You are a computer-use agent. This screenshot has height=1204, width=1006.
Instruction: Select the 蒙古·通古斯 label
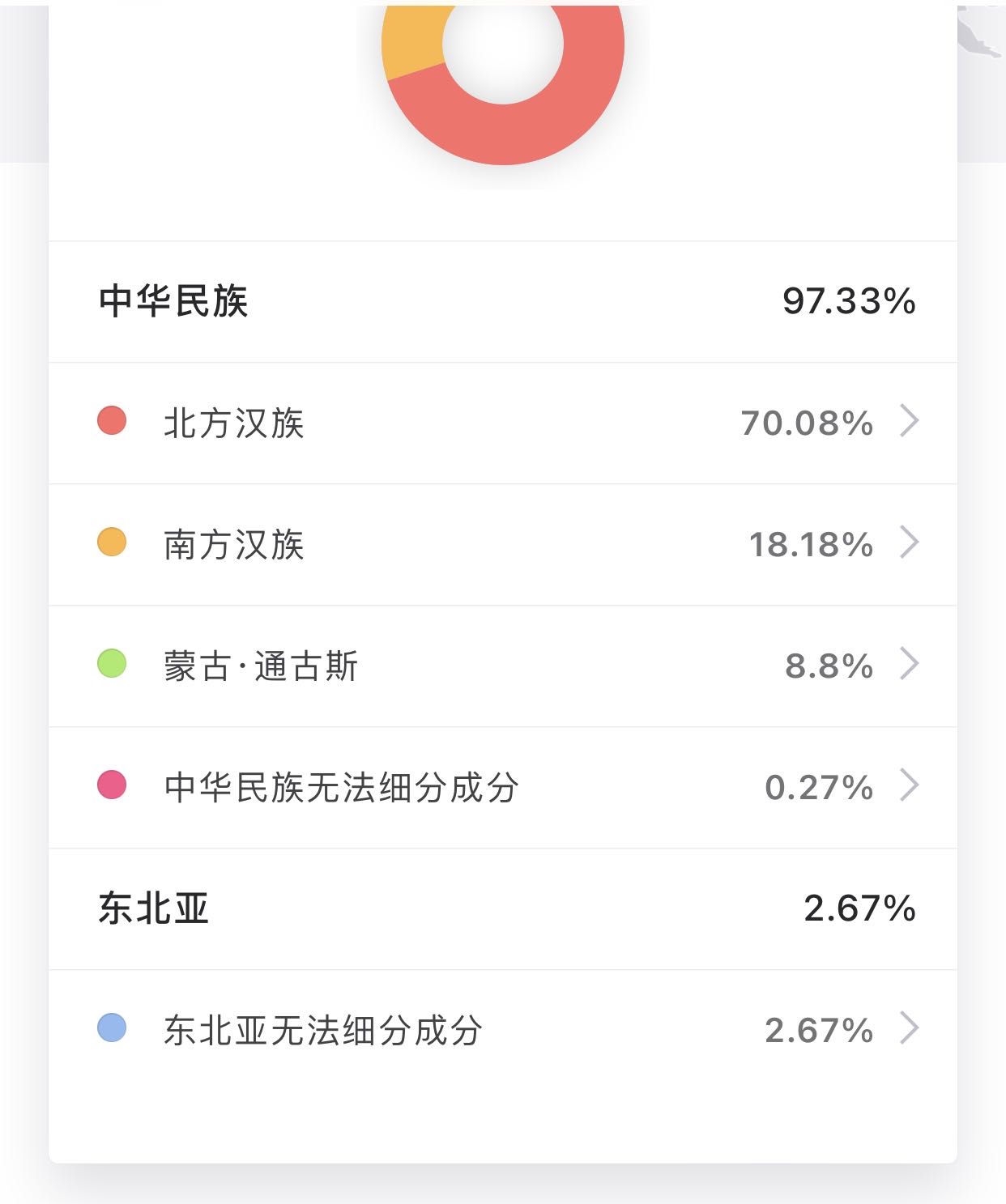260,666
